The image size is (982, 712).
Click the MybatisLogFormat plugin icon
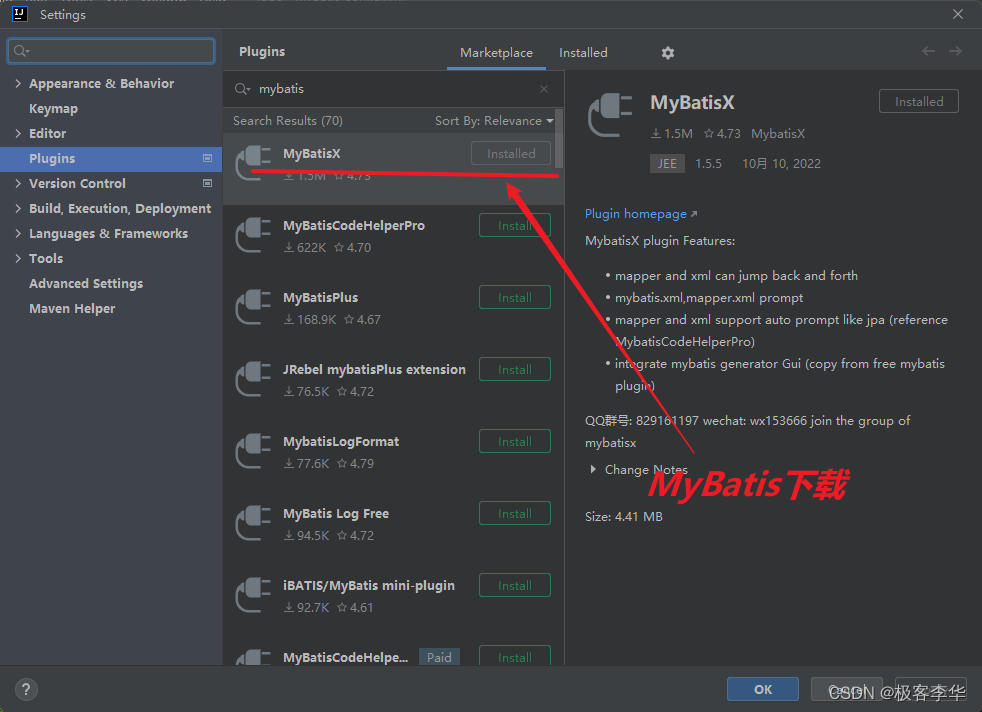click(x=253, y=451)
